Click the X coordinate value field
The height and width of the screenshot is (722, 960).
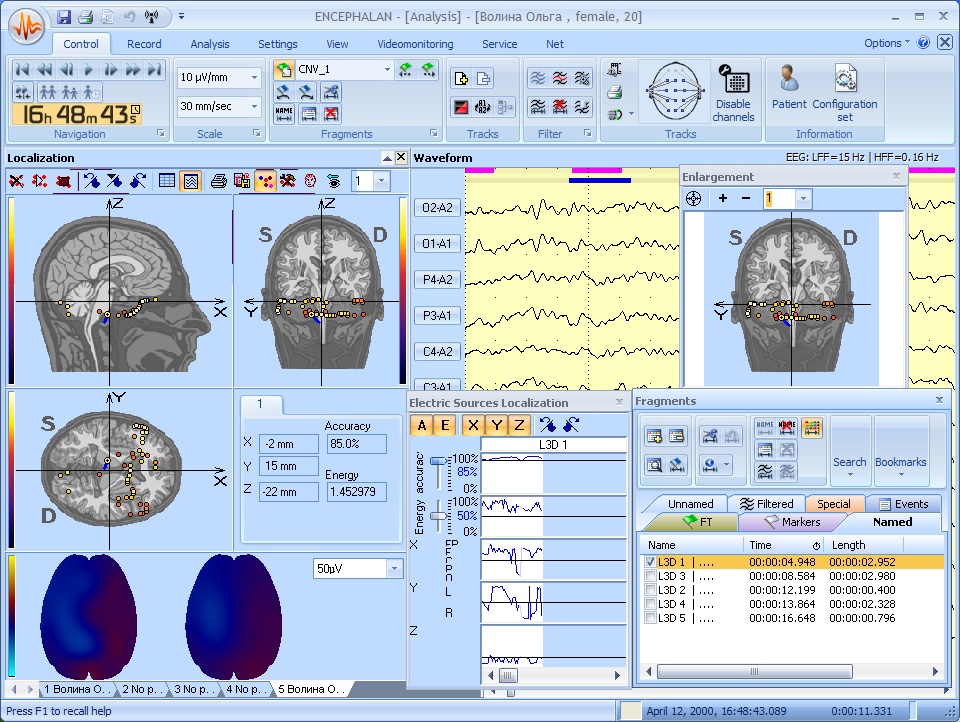(x=288, y=443)
